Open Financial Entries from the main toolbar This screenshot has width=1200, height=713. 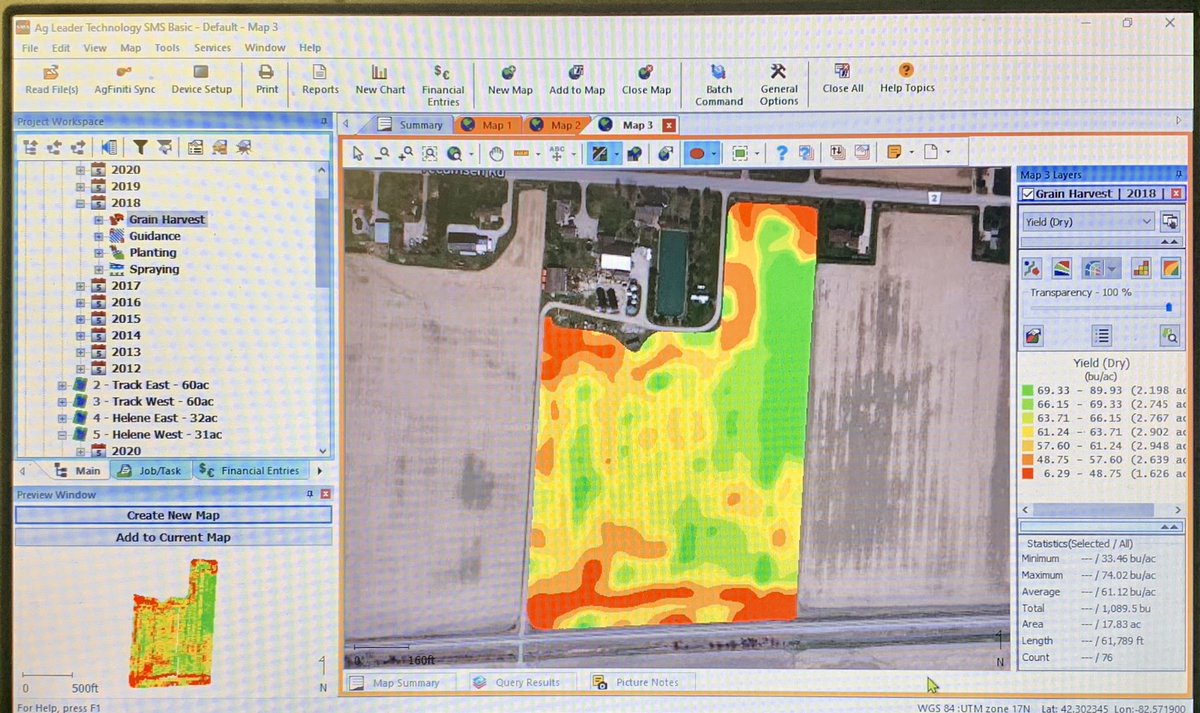pos(443,85)
